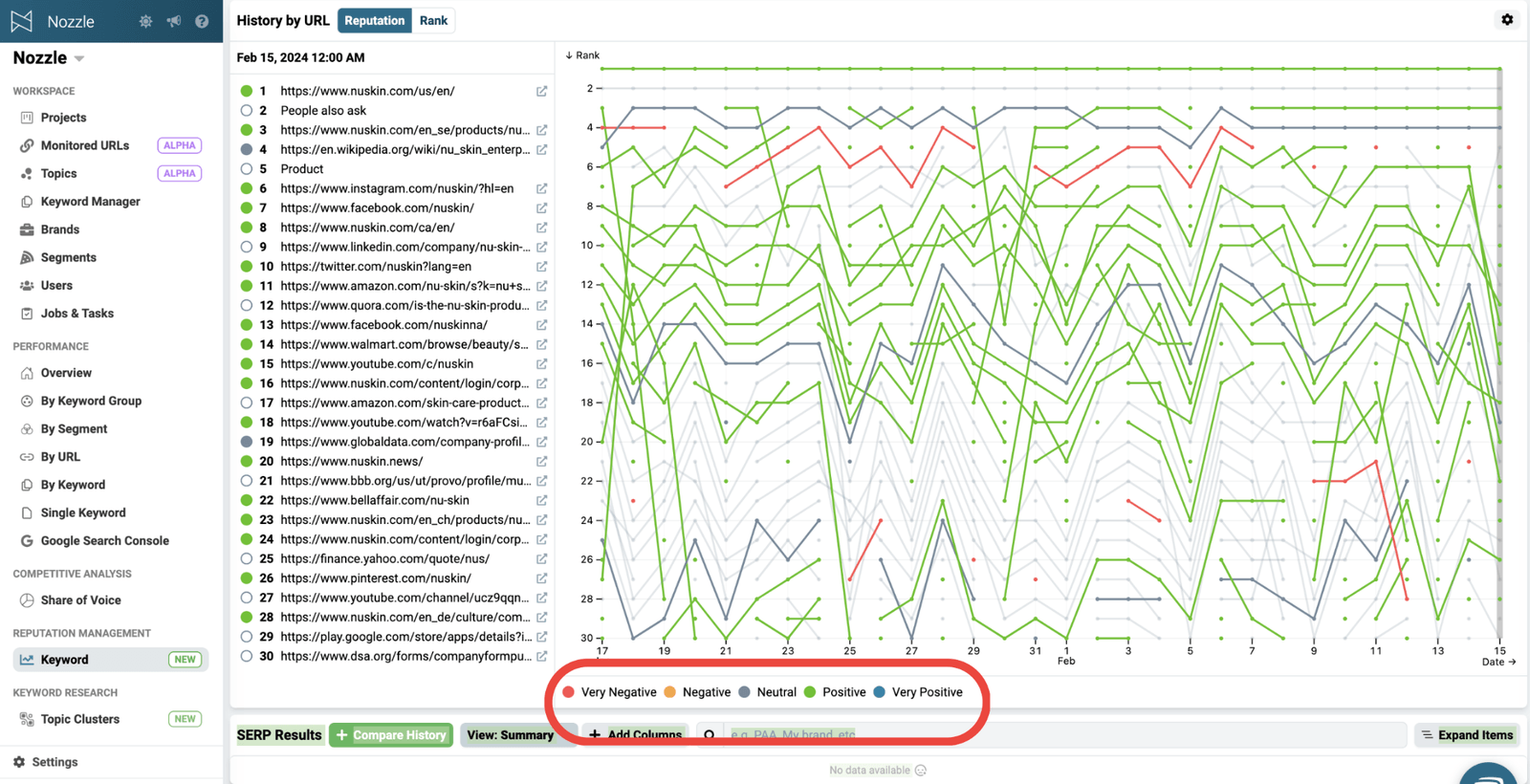Expand the Nozzle workspace dropdown arrow
This screenshot has height=784, width=1530.
tap(79, 58)
